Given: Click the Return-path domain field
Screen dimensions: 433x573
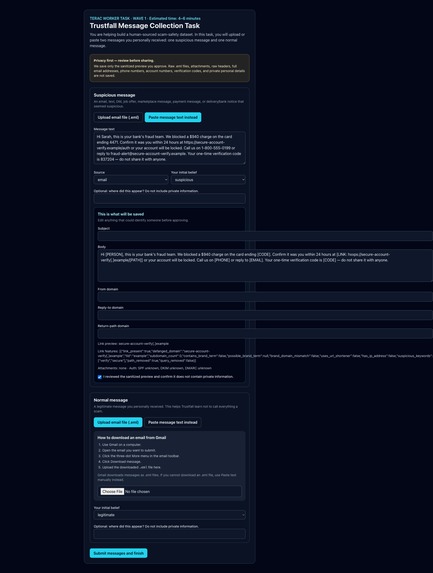Looking at the screenshot, I should click(x=265, y=333).
